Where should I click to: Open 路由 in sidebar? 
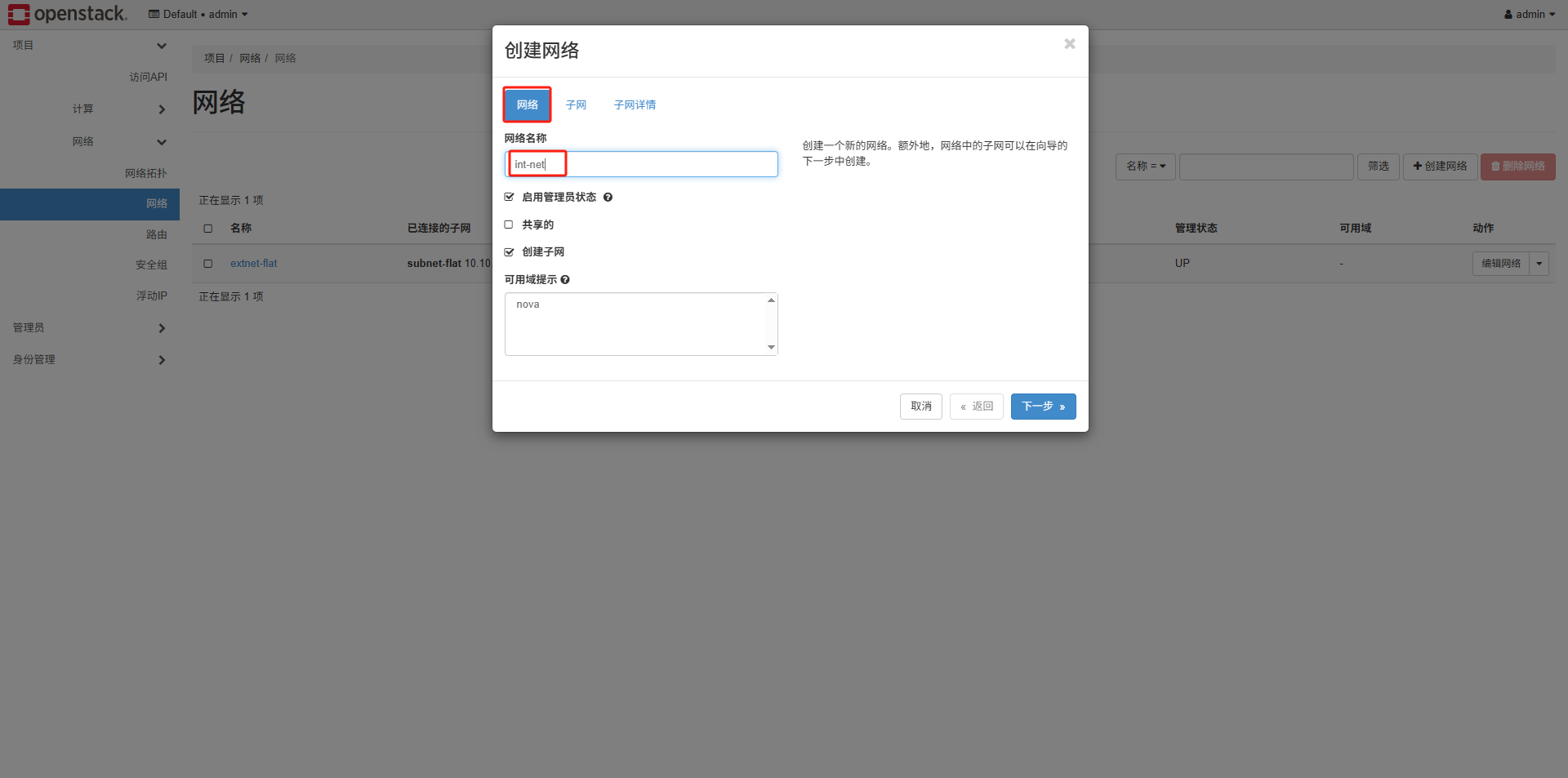[156, 235]
